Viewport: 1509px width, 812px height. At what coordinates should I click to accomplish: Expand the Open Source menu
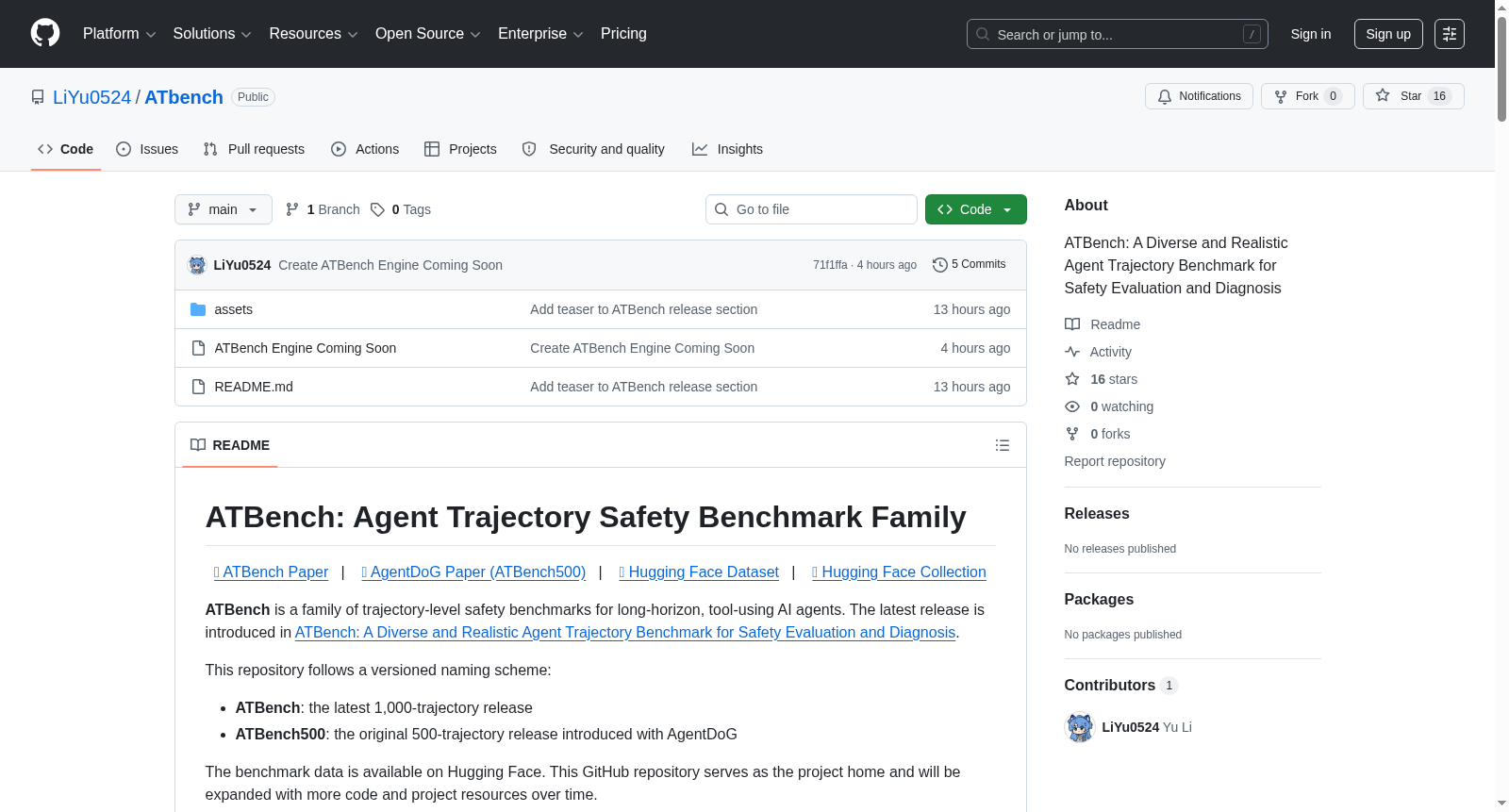428,34
